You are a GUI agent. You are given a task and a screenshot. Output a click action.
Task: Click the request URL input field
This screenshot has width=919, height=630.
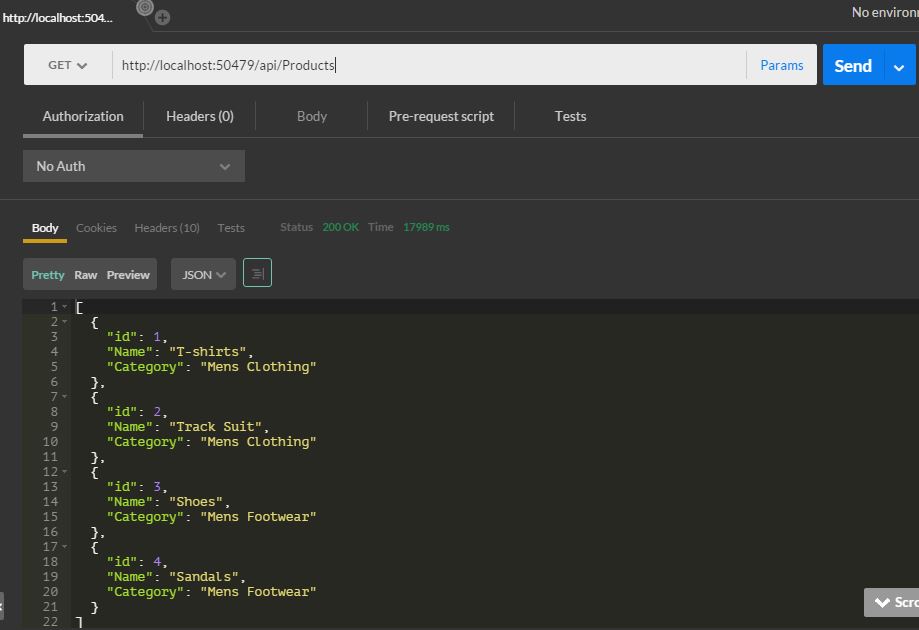[x=430, y=65]
